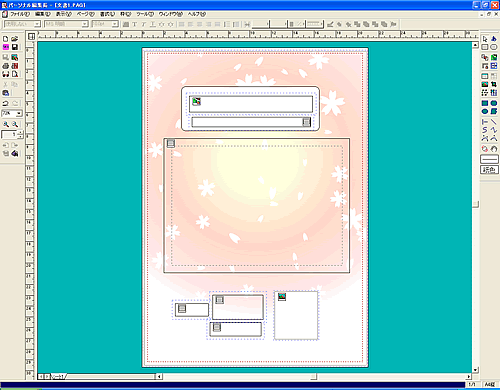Open the ウィンドウ (Window) menu

[171, 14]
